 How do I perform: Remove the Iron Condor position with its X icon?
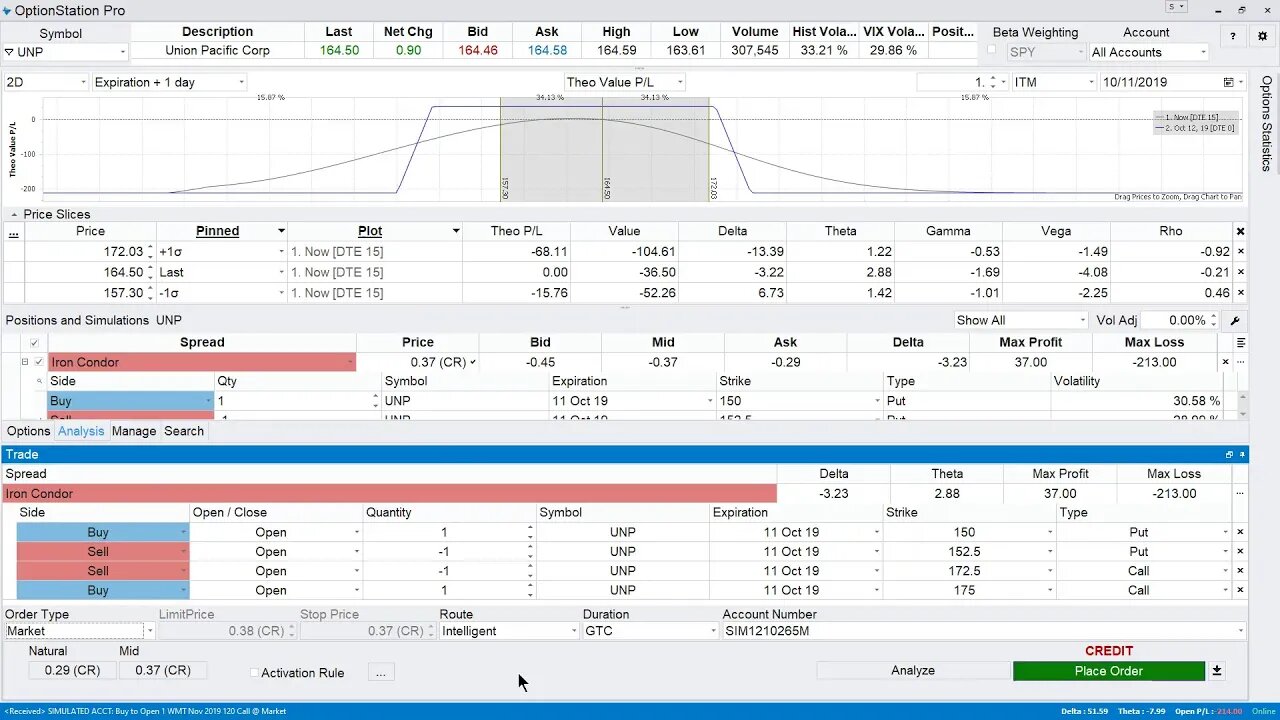tap(1225, 362)
